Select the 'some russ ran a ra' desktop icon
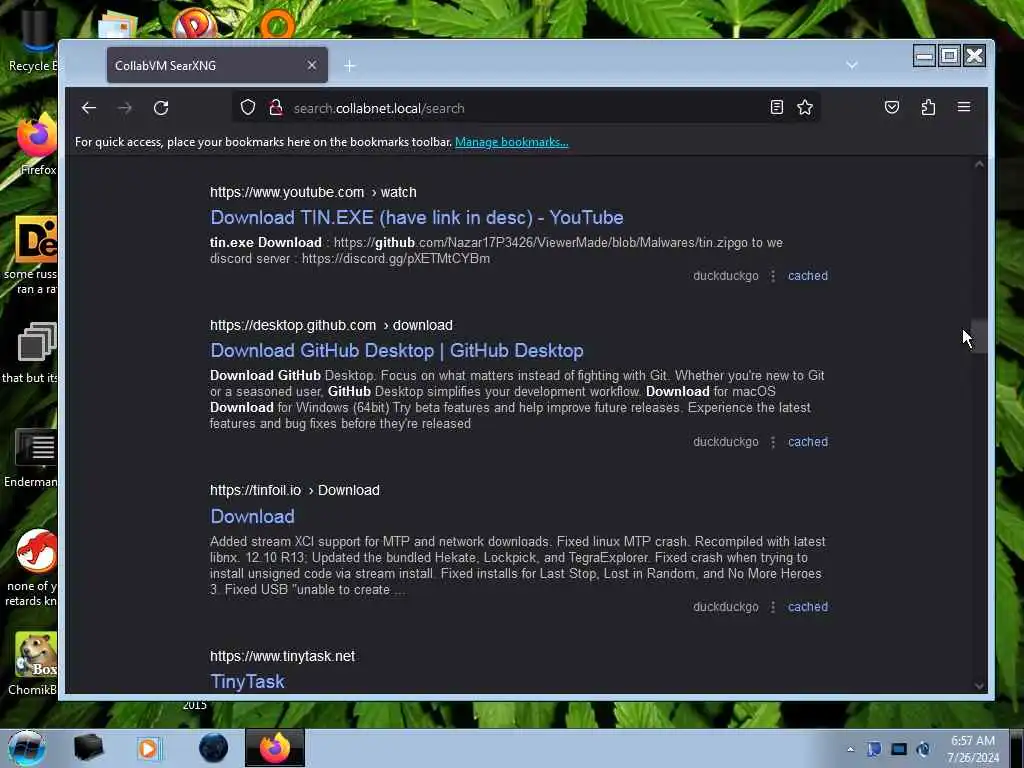The height and width of the screenshot is (768, 1024). (33, 256)
